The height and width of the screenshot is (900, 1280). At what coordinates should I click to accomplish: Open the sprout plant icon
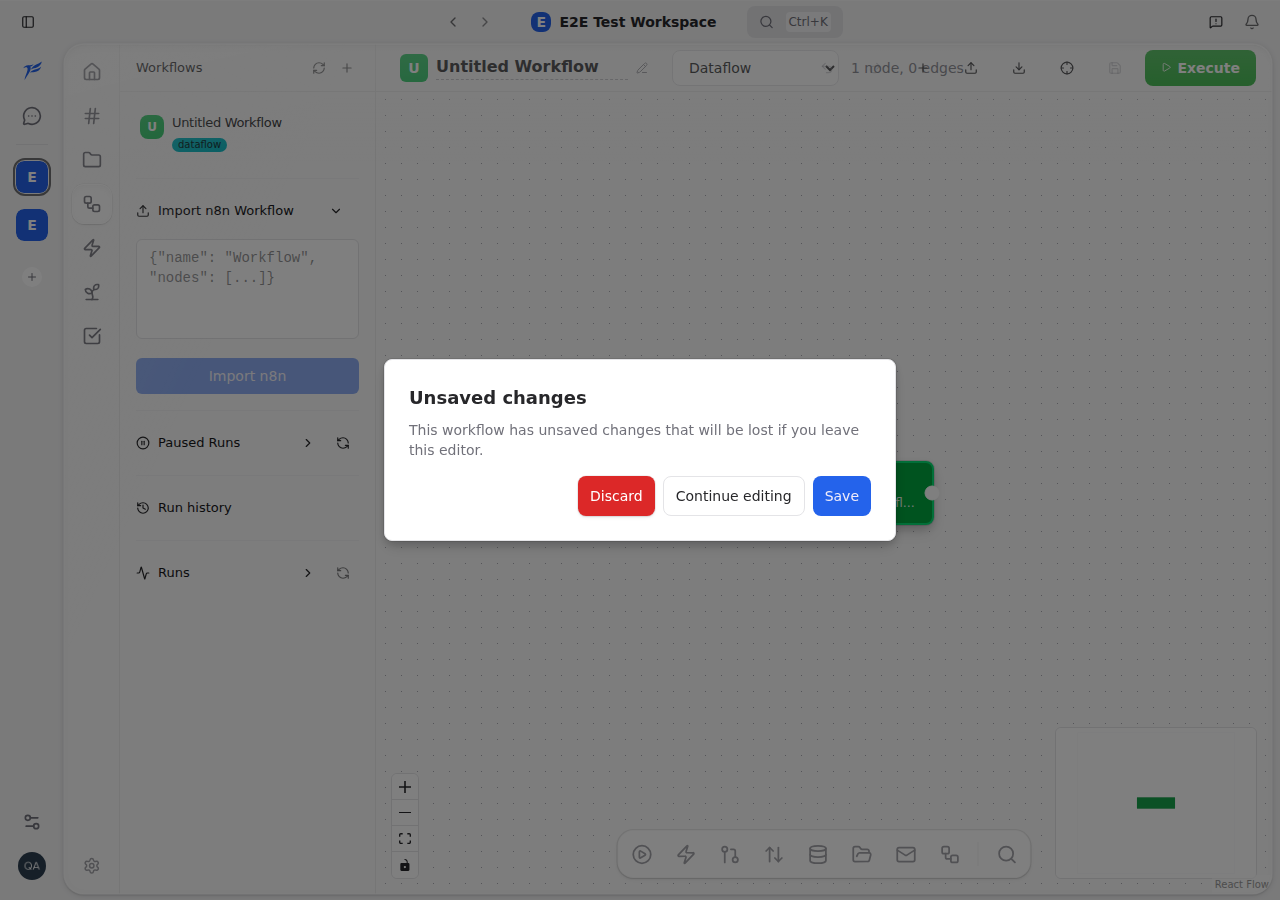click(92, 292)
